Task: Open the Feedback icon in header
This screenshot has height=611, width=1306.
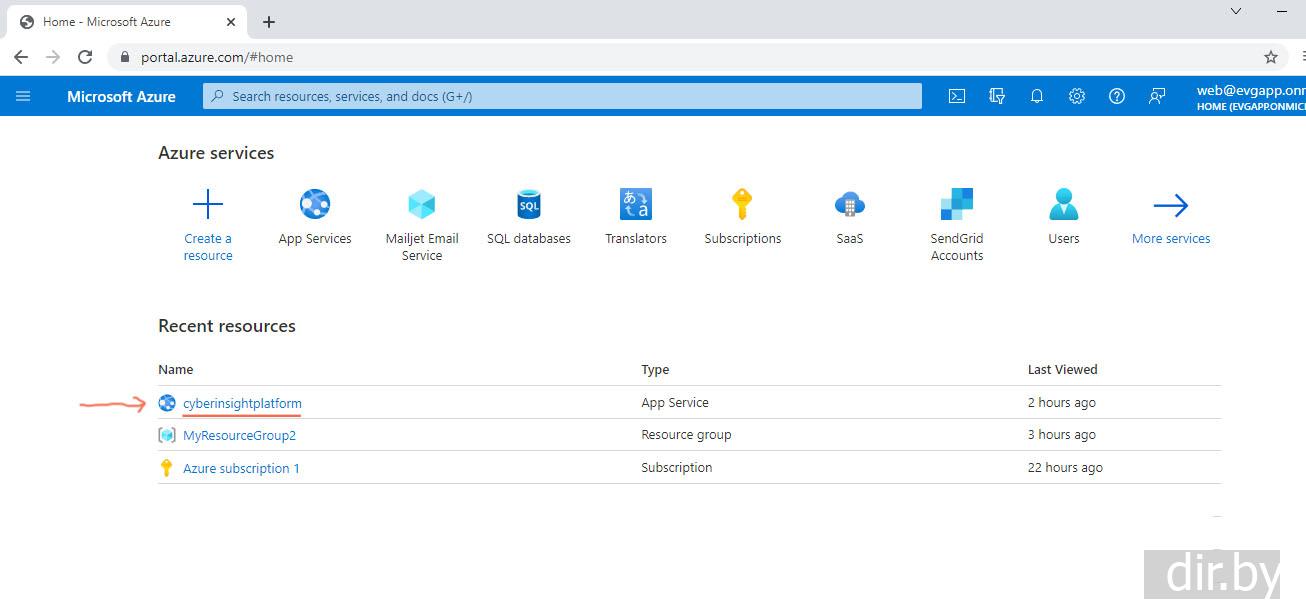Action: coord(1157,96)
